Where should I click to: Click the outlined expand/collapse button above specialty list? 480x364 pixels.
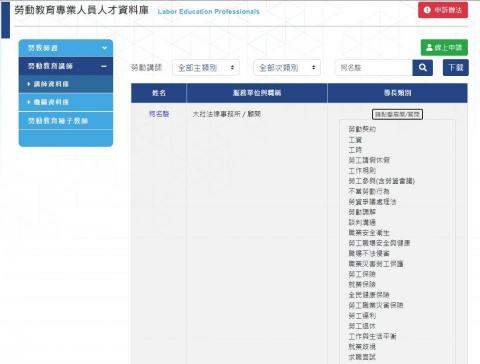pos(397,114)
